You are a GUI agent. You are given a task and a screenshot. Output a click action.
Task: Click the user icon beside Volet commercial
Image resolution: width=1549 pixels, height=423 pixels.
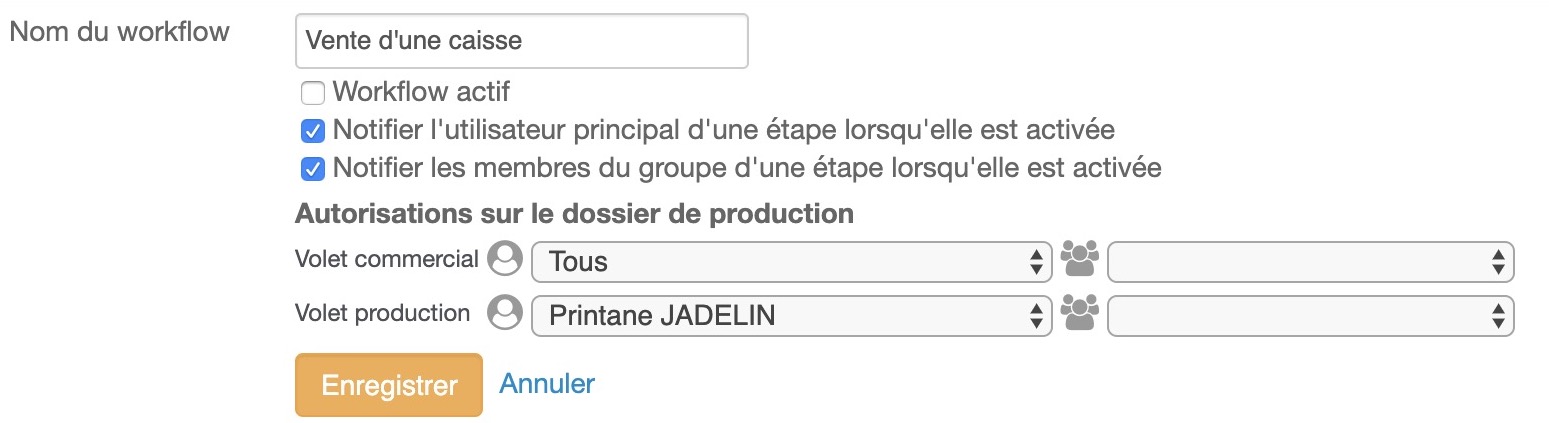point(505,259)
